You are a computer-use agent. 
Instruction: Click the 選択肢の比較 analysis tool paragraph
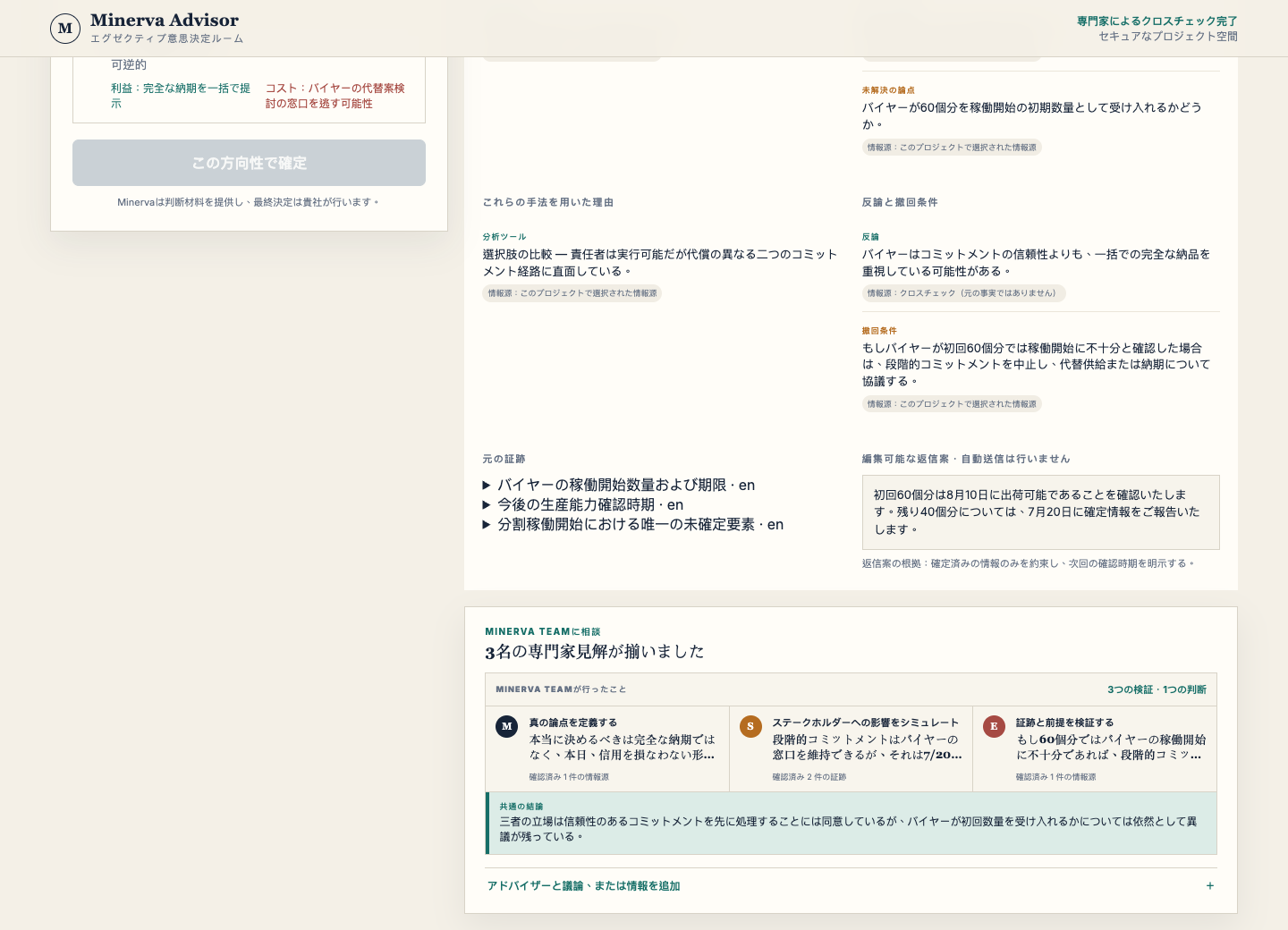(x=660, y=263)
